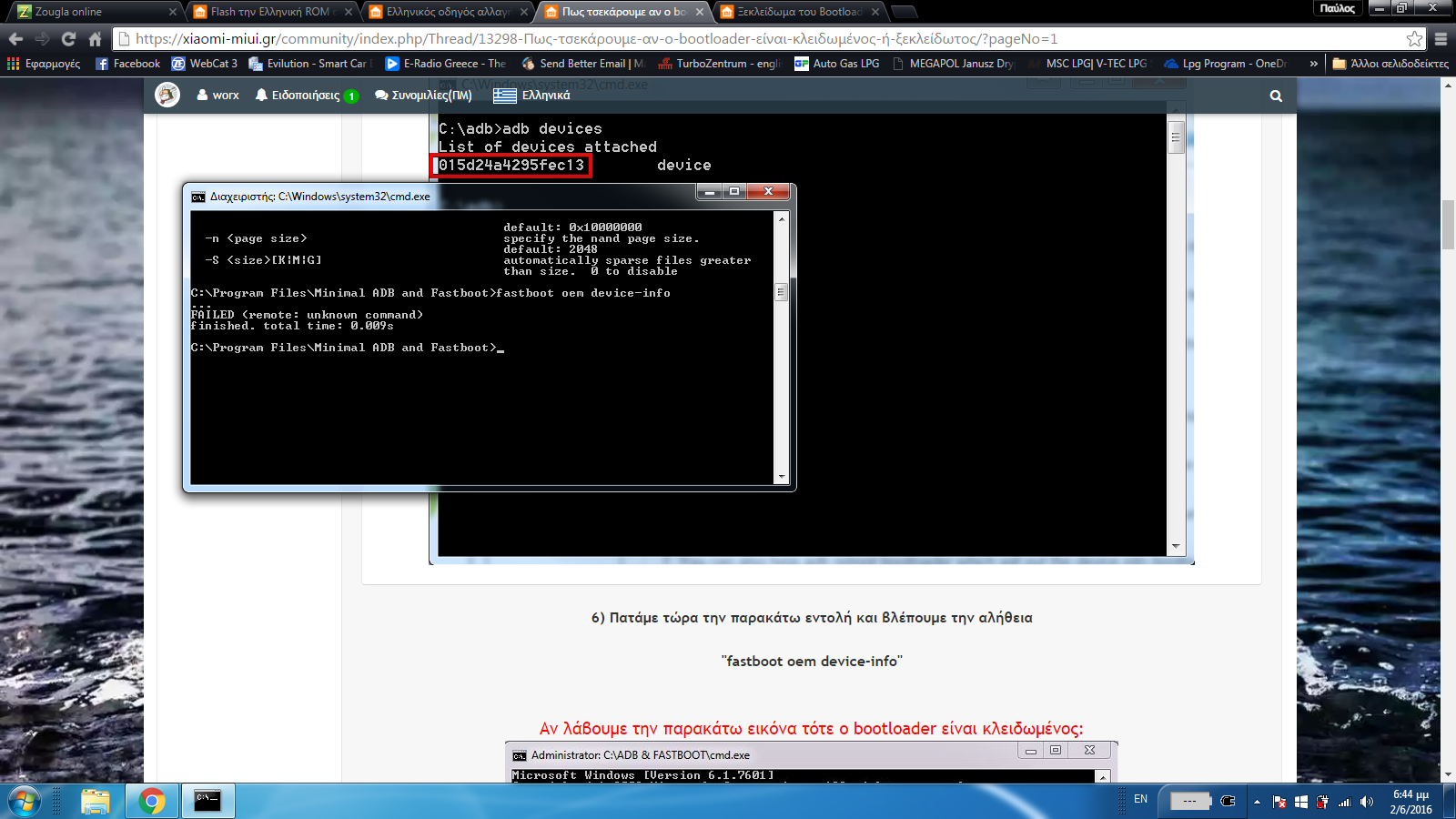1456x819 pixels.
Task: Bookmark this page with star icon
Action: point(1414,39)
